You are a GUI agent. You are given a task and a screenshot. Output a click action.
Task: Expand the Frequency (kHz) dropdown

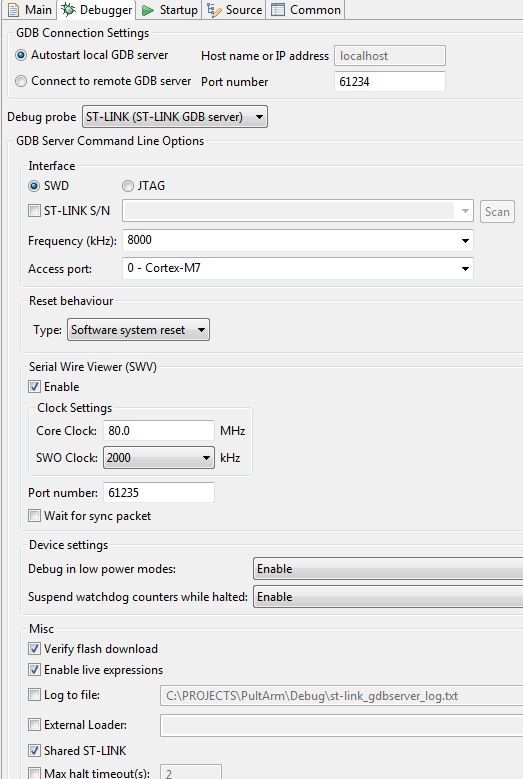(298, 240)
